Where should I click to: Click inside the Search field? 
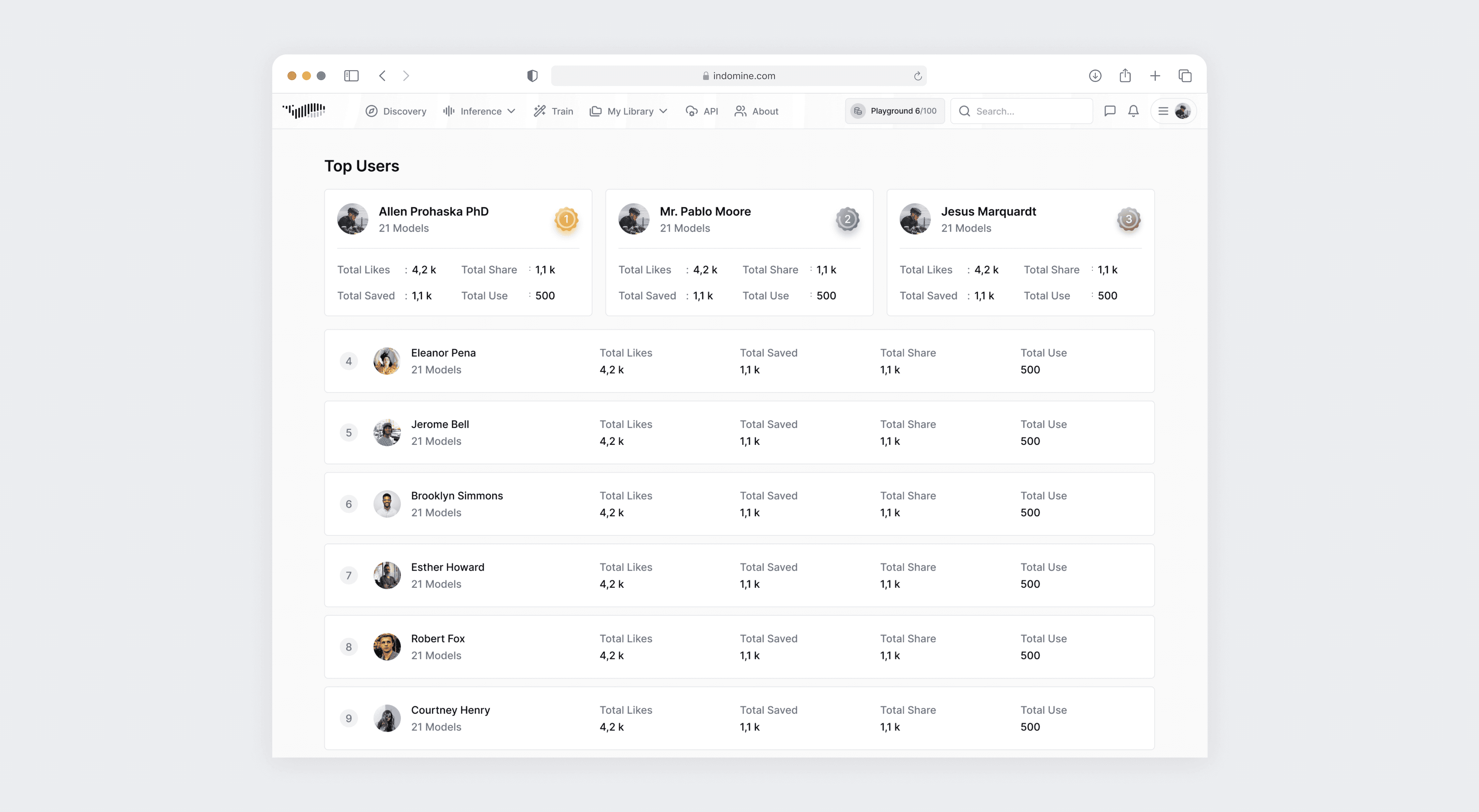click(x=1022, y=111)
